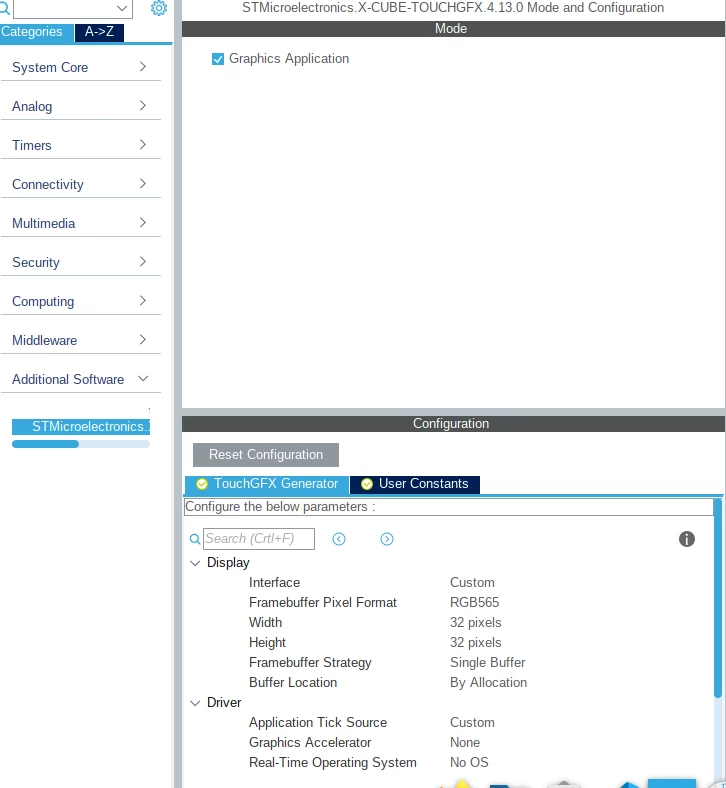Expand the Analog category

81,107
